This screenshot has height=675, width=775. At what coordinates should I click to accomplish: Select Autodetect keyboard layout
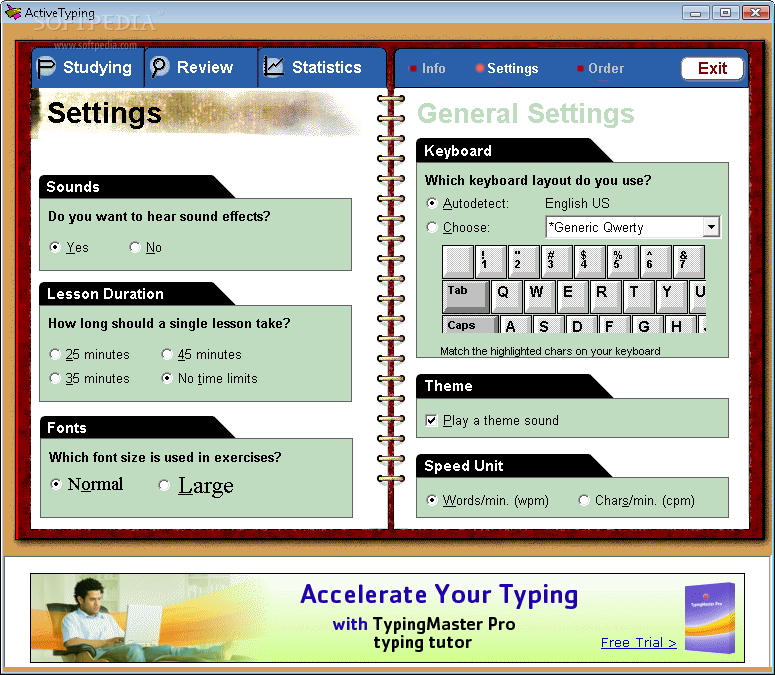(468, 204)
